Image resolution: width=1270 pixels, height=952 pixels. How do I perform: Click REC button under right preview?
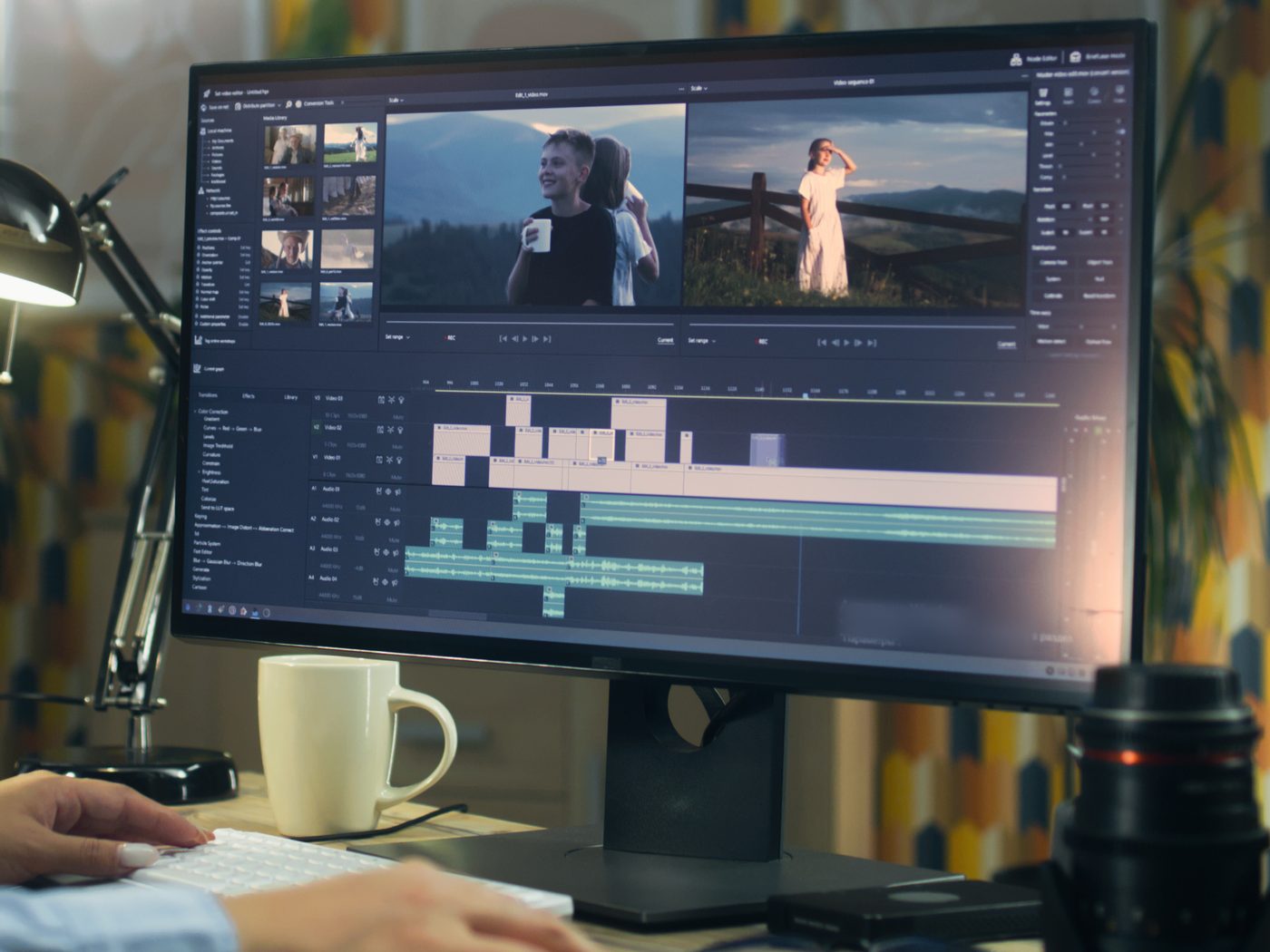[762, 341]
